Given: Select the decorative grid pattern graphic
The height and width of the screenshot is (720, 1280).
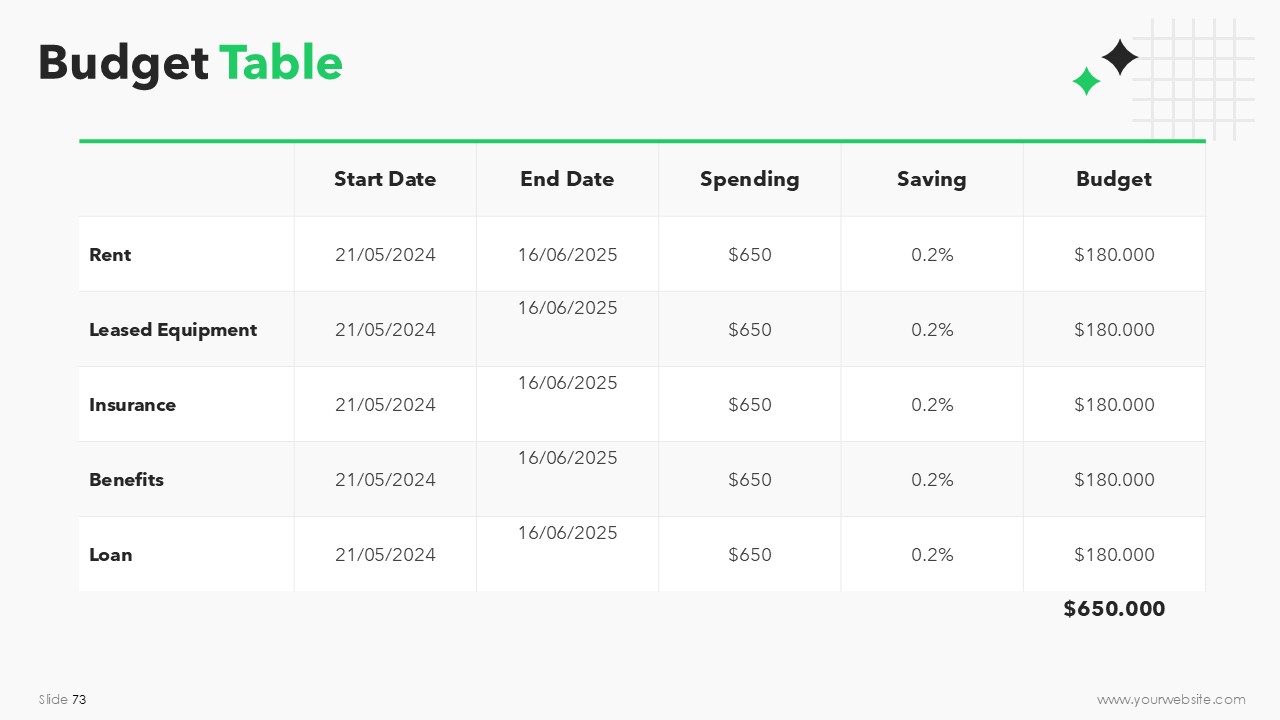Looking at the screenshot, I should click(x=1193, y=80).
